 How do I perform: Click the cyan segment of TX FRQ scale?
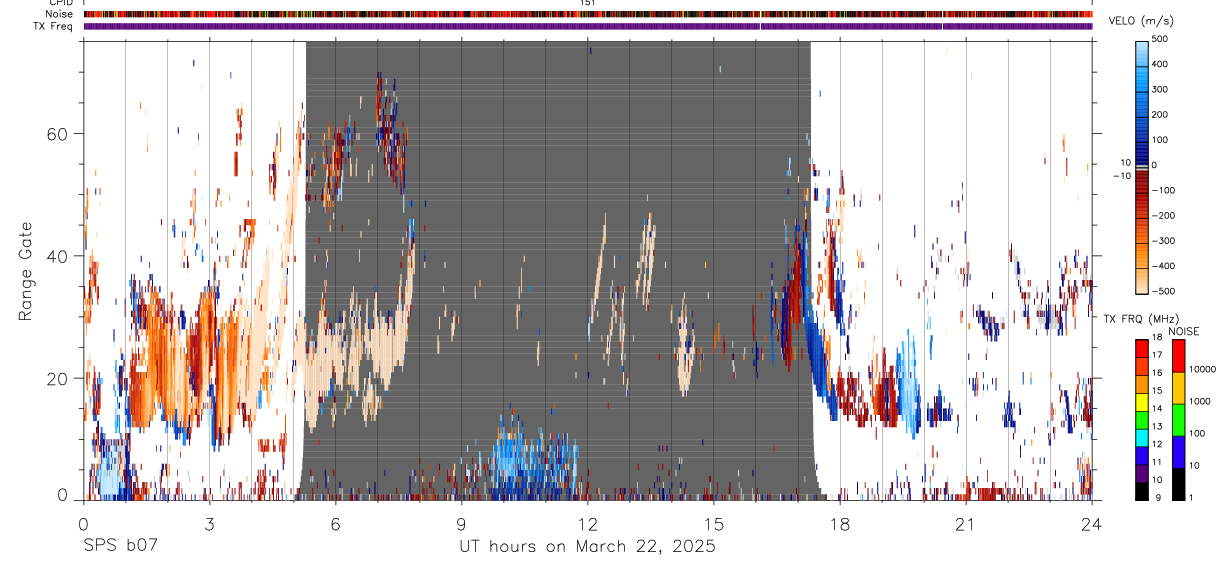pyautogui.click(x=1143, y=438)
